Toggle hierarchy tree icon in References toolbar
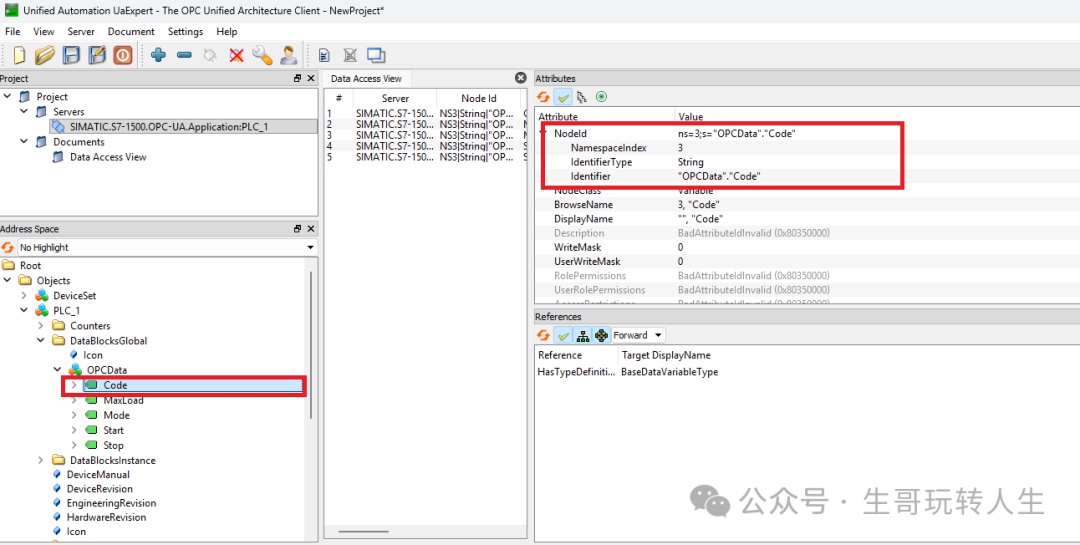 pyautogui.click(x=582, y=336)
